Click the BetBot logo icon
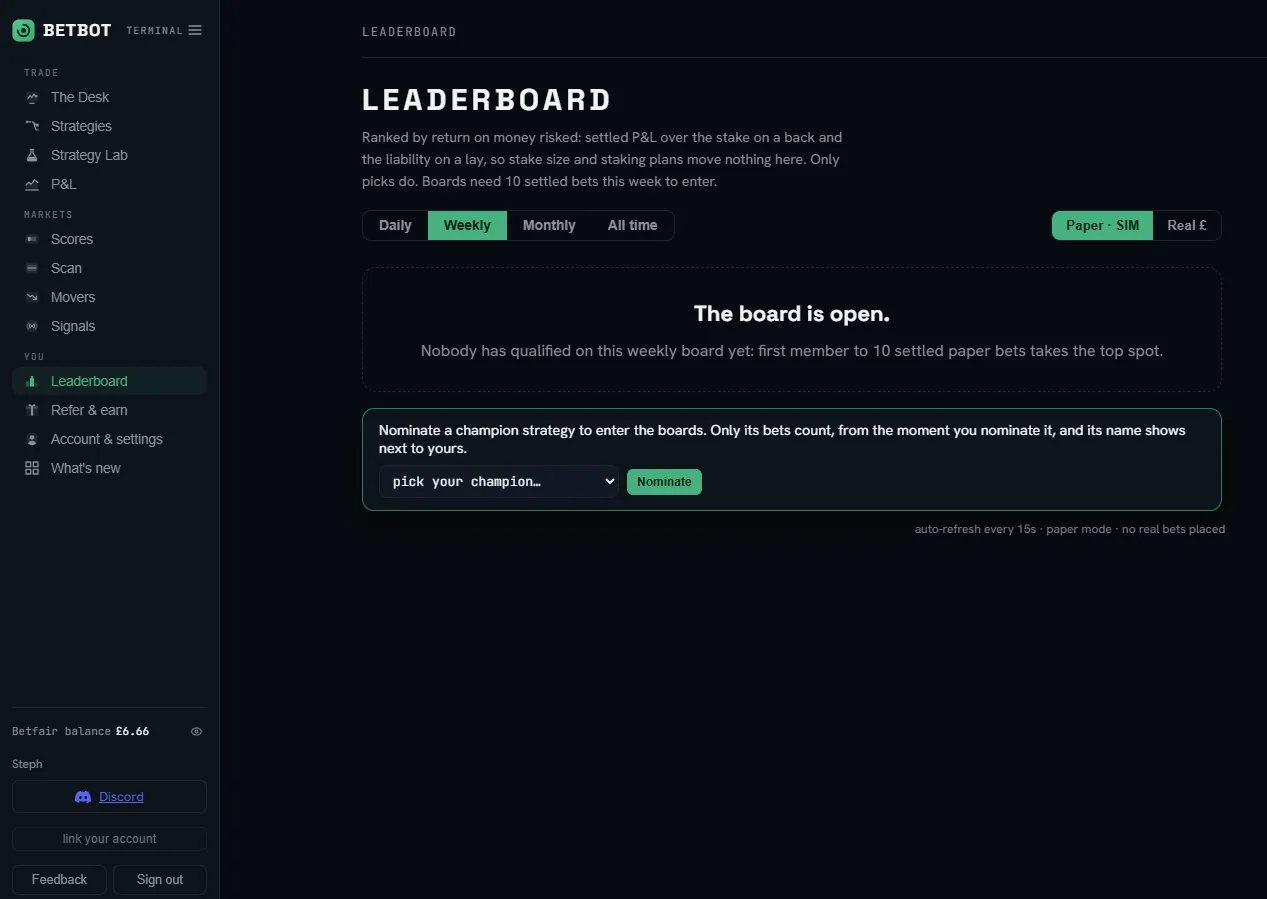 click(x=23, y=30)
